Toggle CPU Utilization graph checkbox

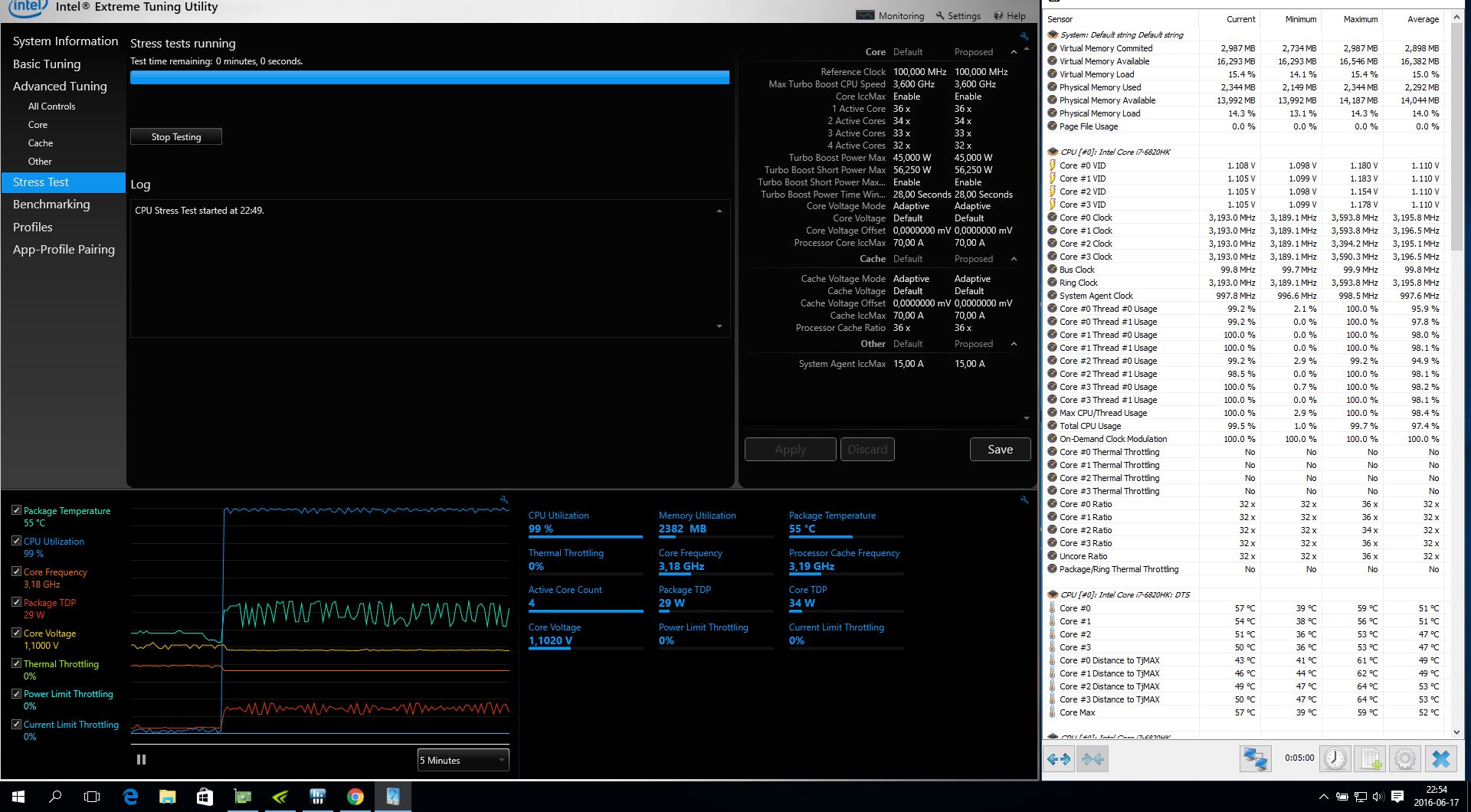(16, 541)
